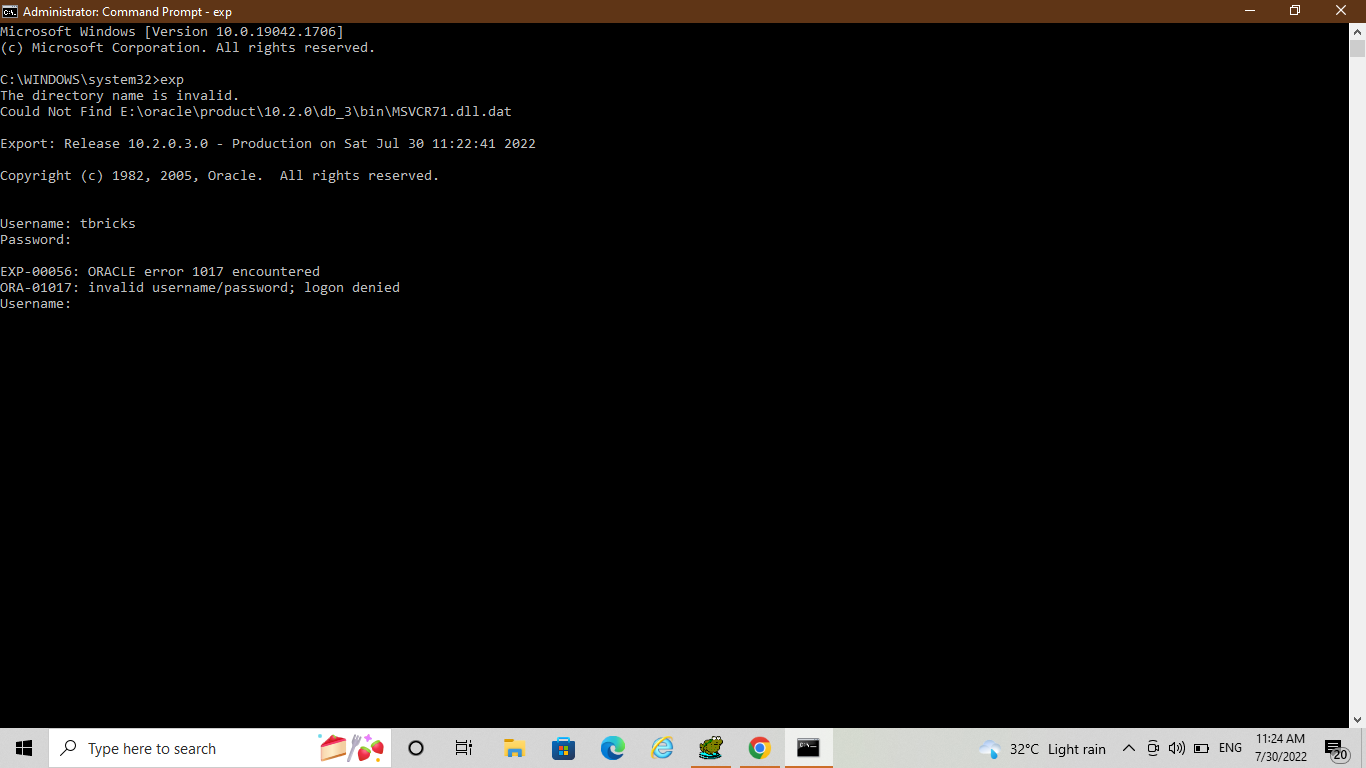
Task: Open the Windows Start menu
Action: click(24, 748)
